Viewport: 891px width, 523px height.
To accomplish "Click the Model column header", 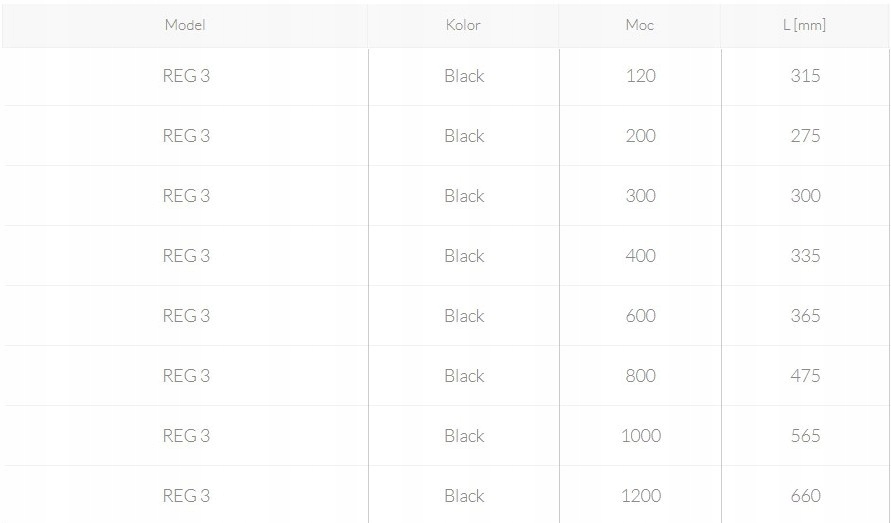I will pos(185,25).
